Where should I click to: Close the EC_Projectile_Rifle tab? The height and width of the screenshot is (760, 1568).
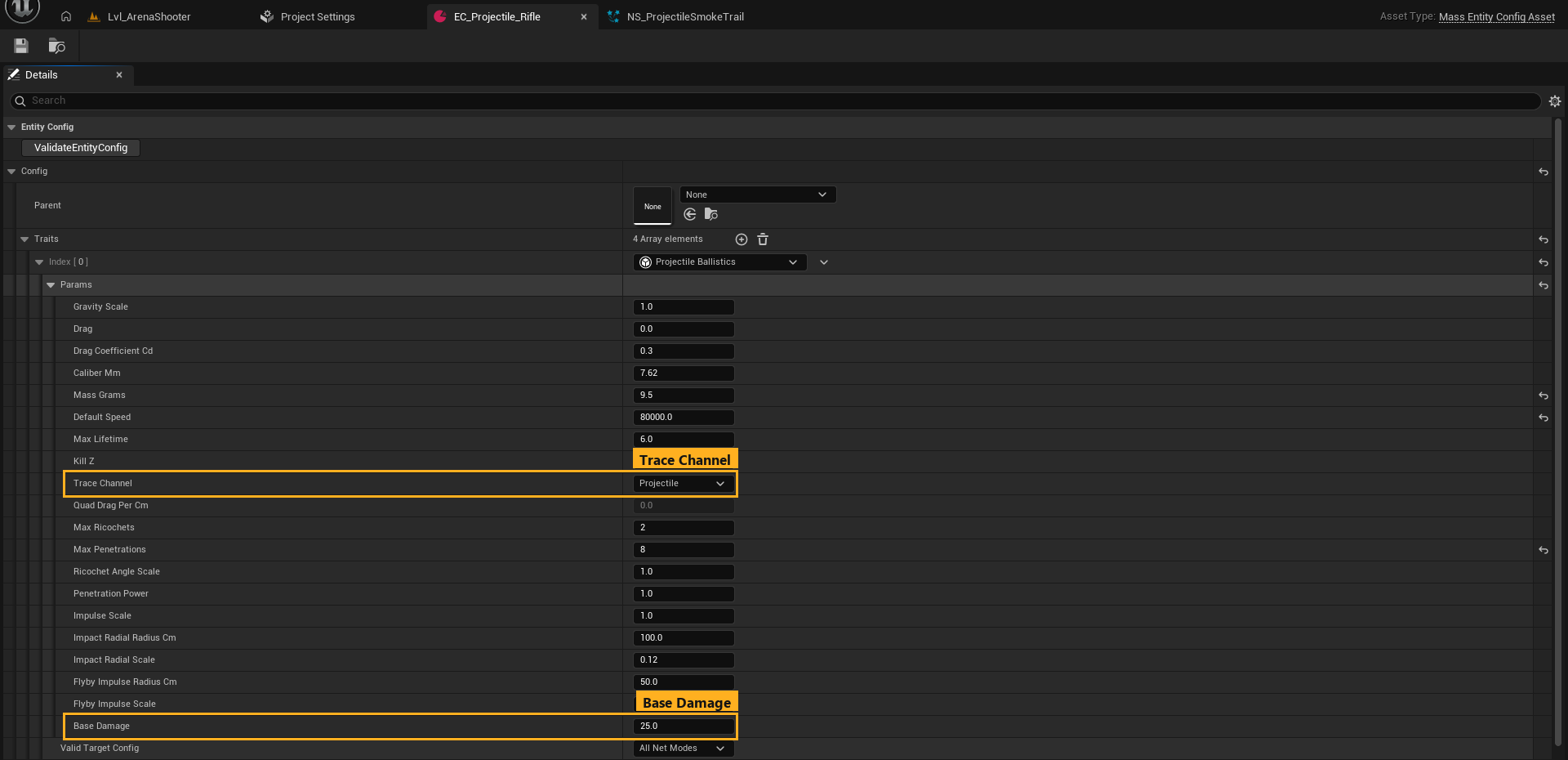click(x=584, y=16)
